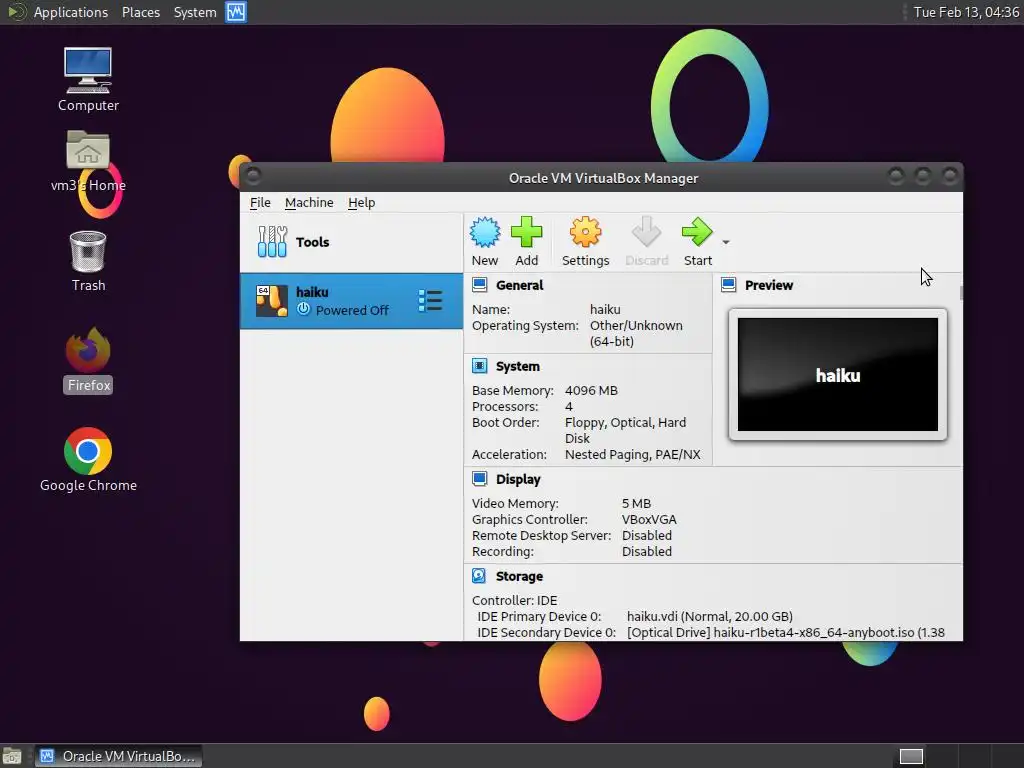
Task: Open the Computer desktop icon
Action: pyautogui.click(x=88, y=80)
